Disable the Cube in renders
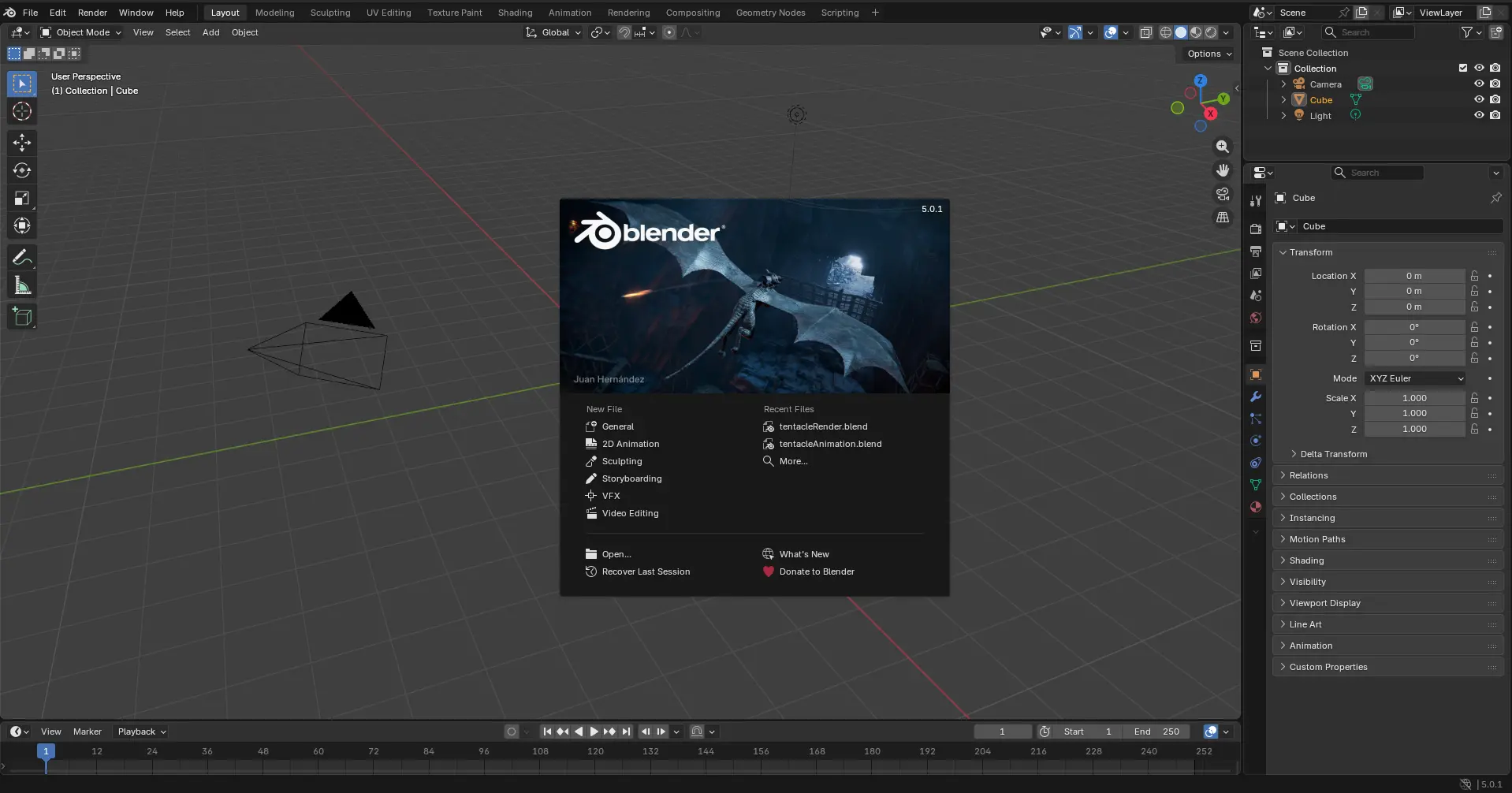The image size is (1512, 793). click(1494, 99)
